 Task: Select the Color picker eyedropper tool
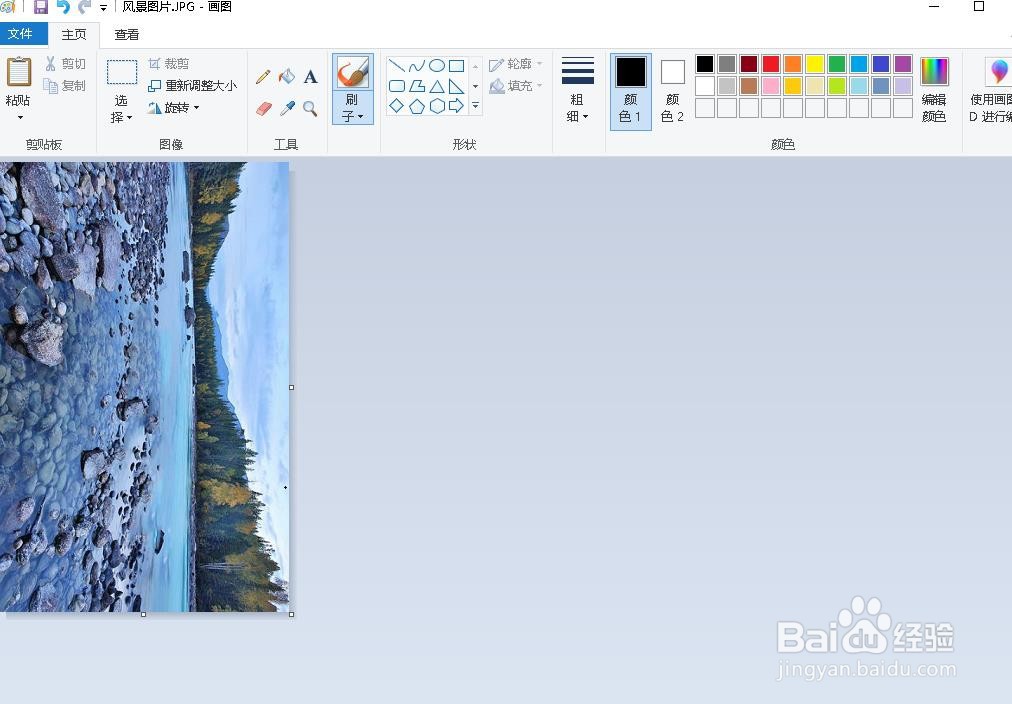tap(288, 109)
